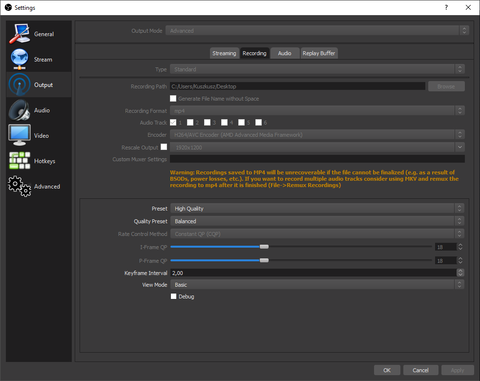Click the I-Frame QP slider handle
The width and height of the screenshot is (480, 381).
[264, 247]
